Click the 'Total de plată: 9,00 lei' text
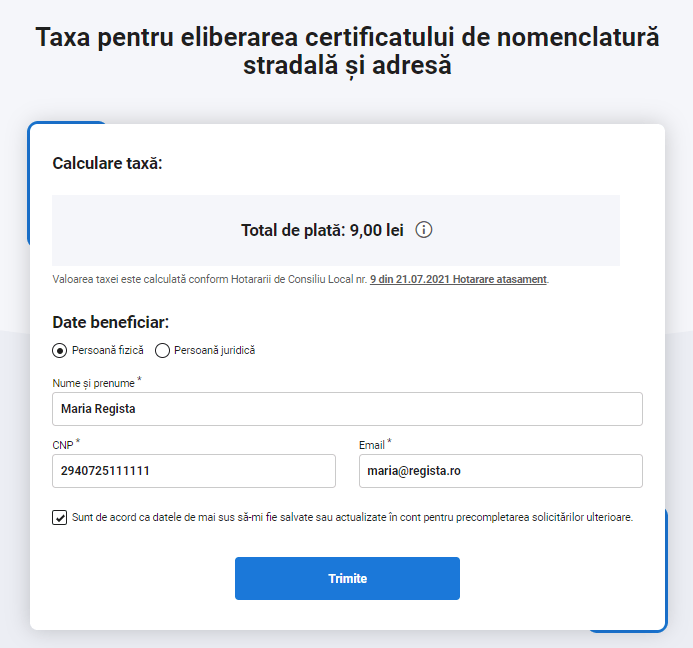This screenshot has height=648, width=693. tap(322, 230)
